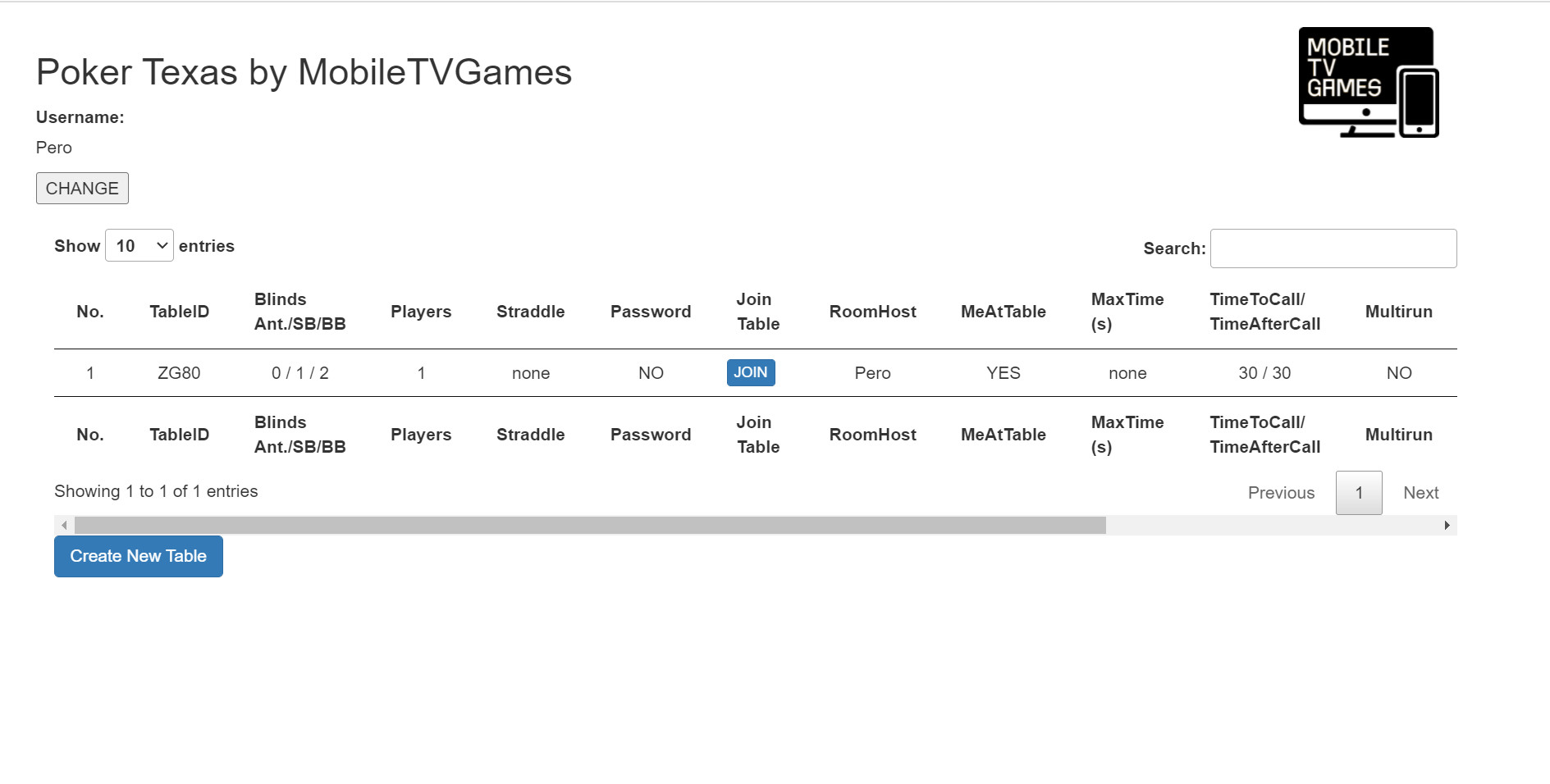
Task: Select page 1 in pagination
Action: click(1359, 492)
